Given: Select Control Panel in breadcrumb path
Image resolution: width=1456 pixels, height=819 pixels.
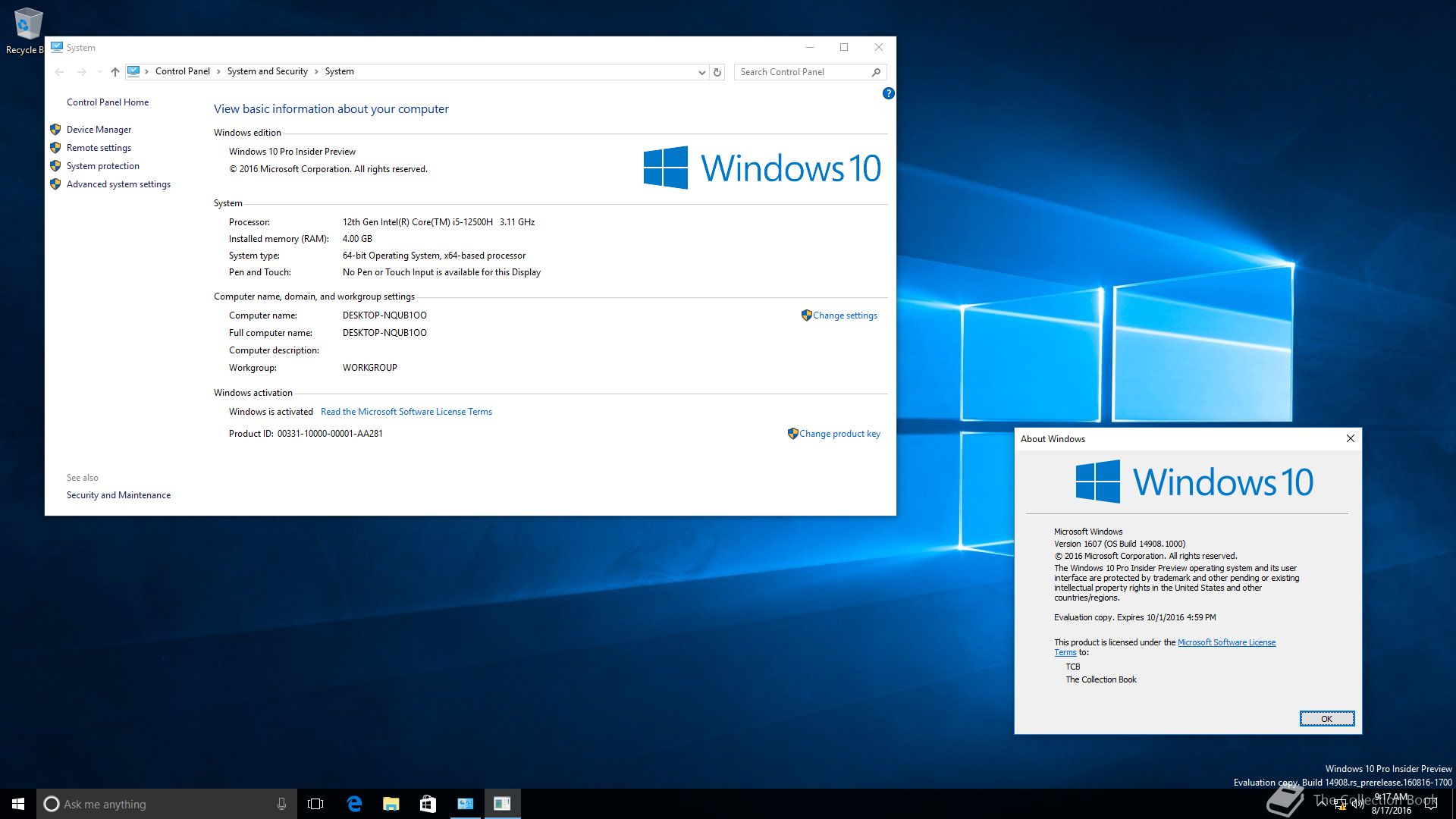Looking at the screenshot, I should [x=182, y=71].
